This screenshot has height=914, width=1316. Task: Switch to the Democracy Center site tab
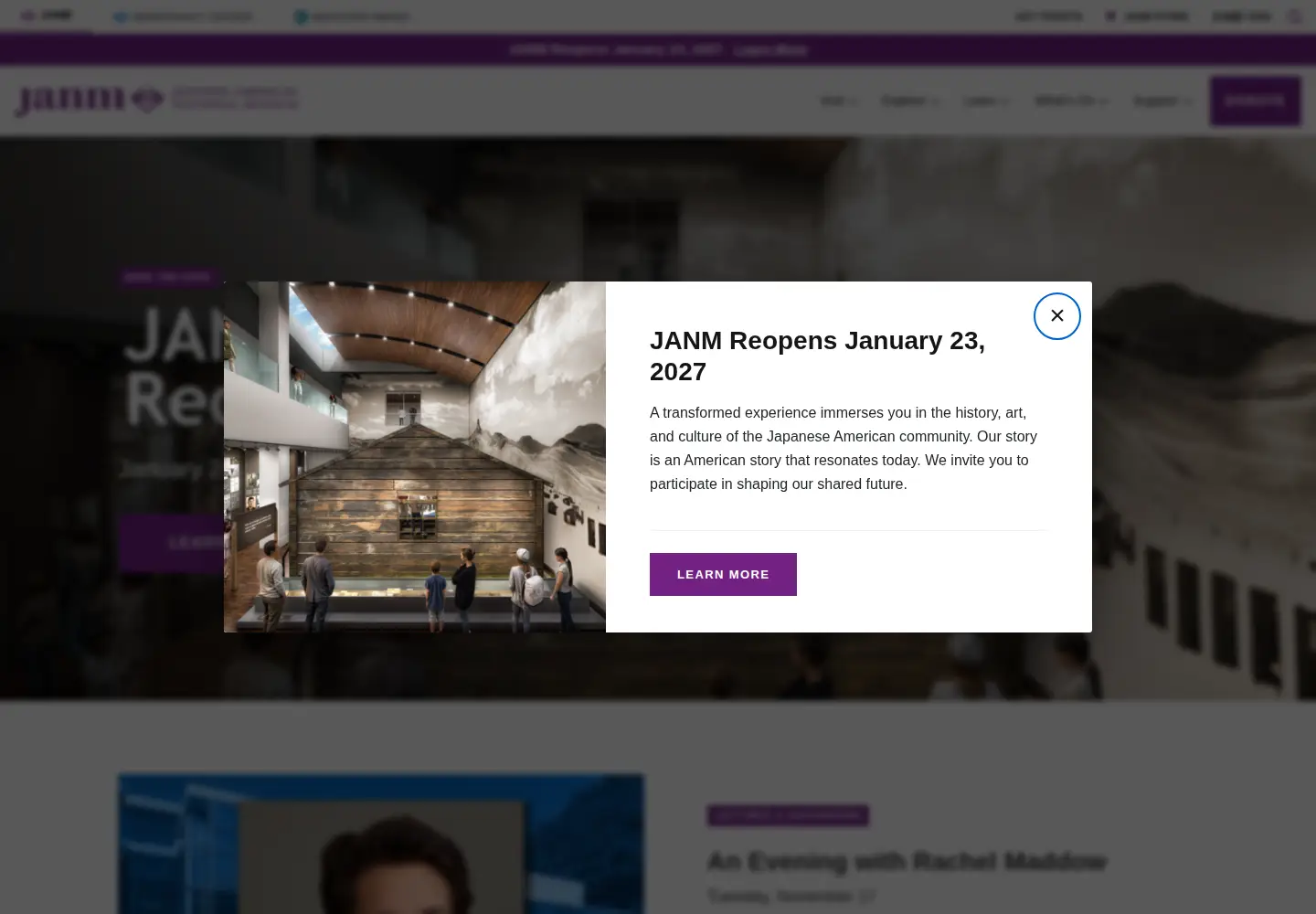pos(183,16)
